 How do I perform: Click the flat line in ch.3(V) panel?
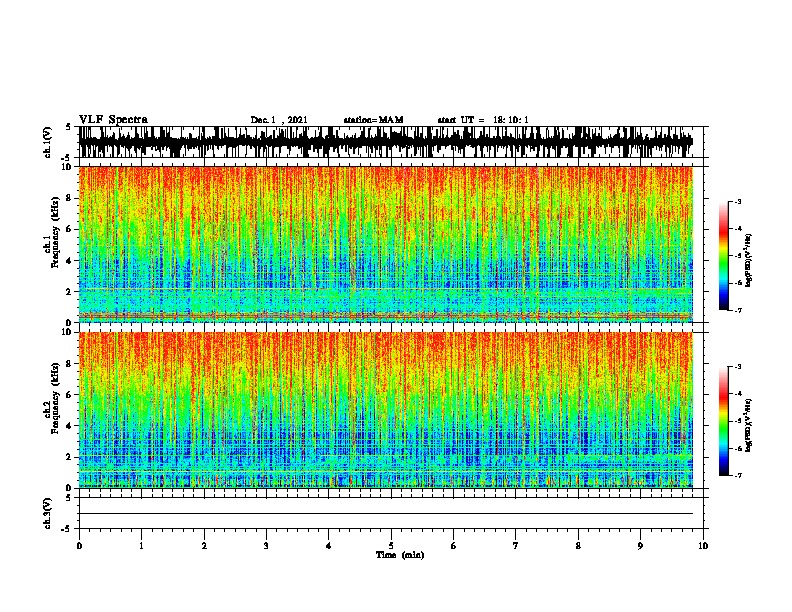(x=386, y=514)
